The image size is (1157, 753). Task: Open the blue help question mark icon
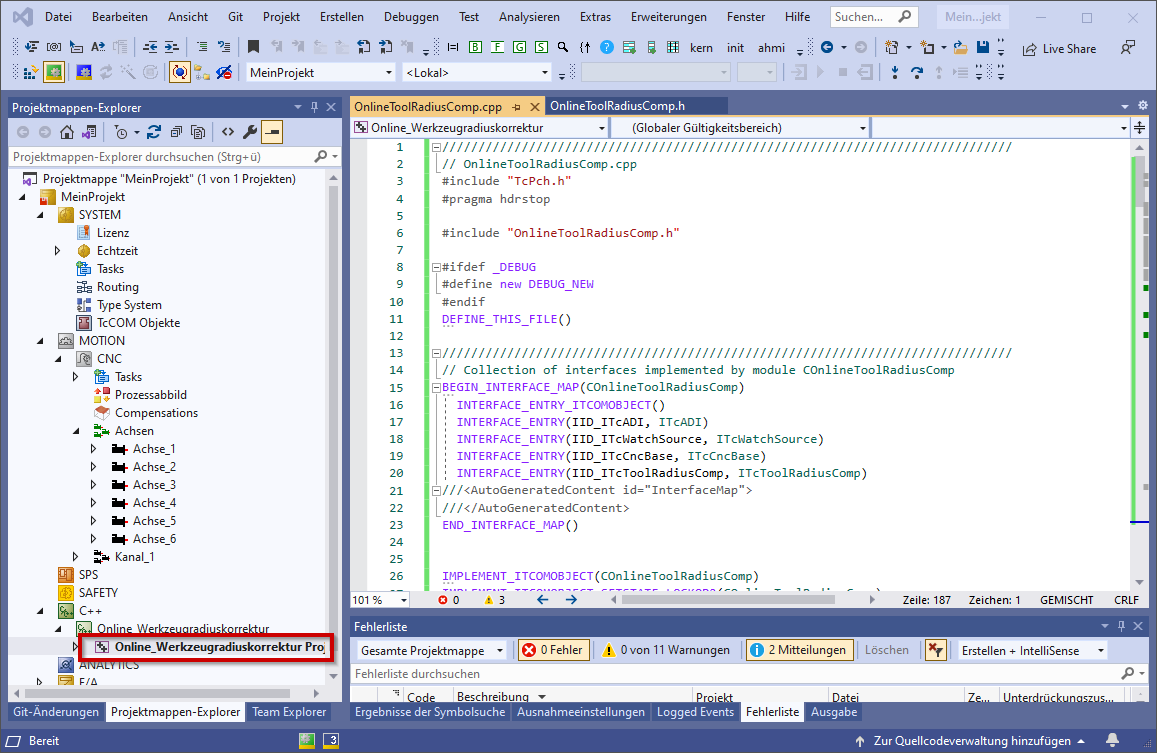607,47
